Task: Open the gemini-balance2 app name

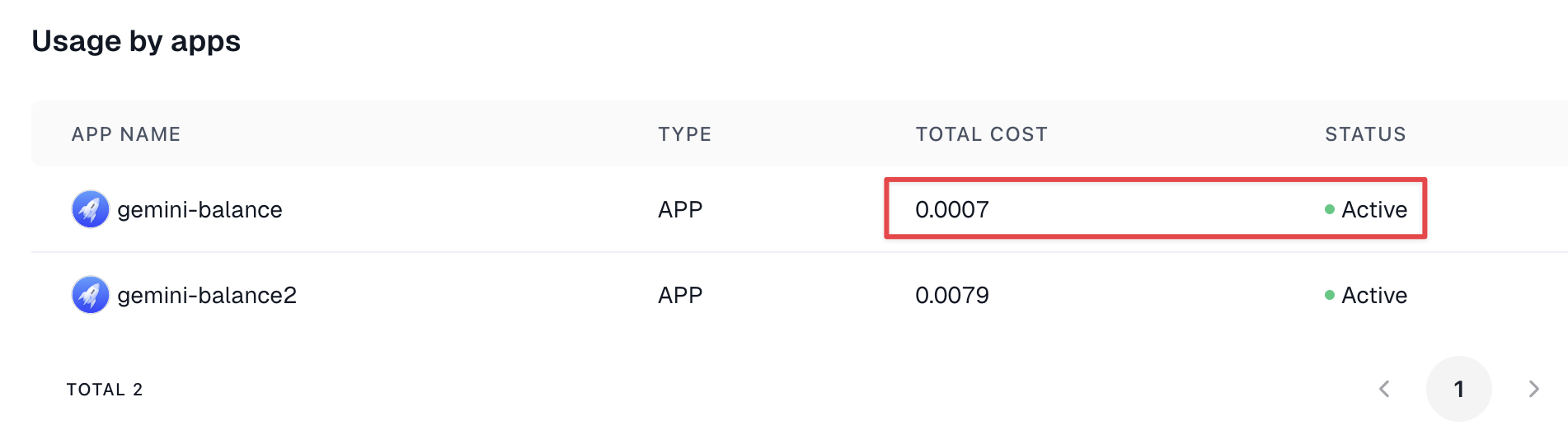Action: (207, 296)
